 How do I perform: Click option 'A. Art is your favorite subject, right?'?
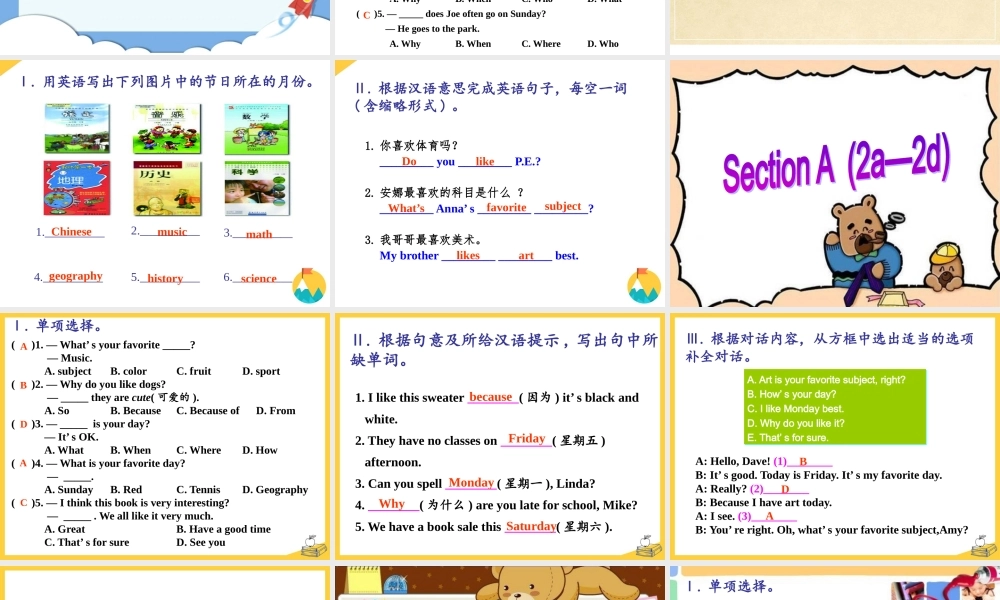click(x=826, y=380)
